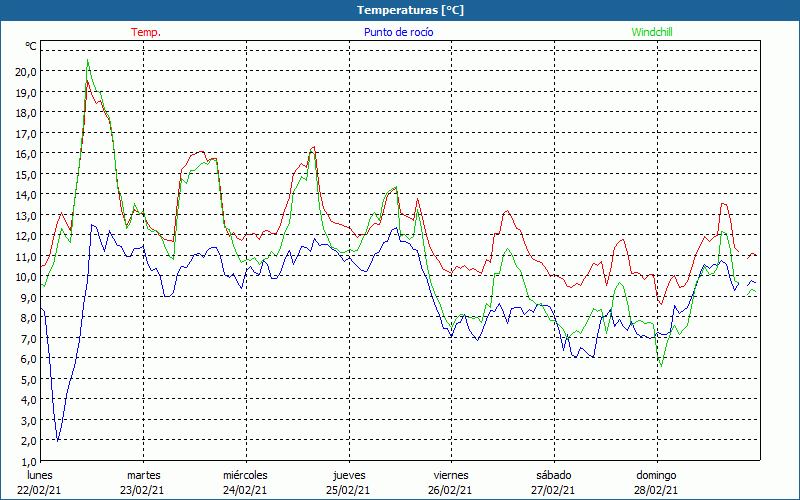Image resolution: width=800 pixels, height=500 pixels.
Task: Click the 26/02/21 date label
Action: click(451, 490)
